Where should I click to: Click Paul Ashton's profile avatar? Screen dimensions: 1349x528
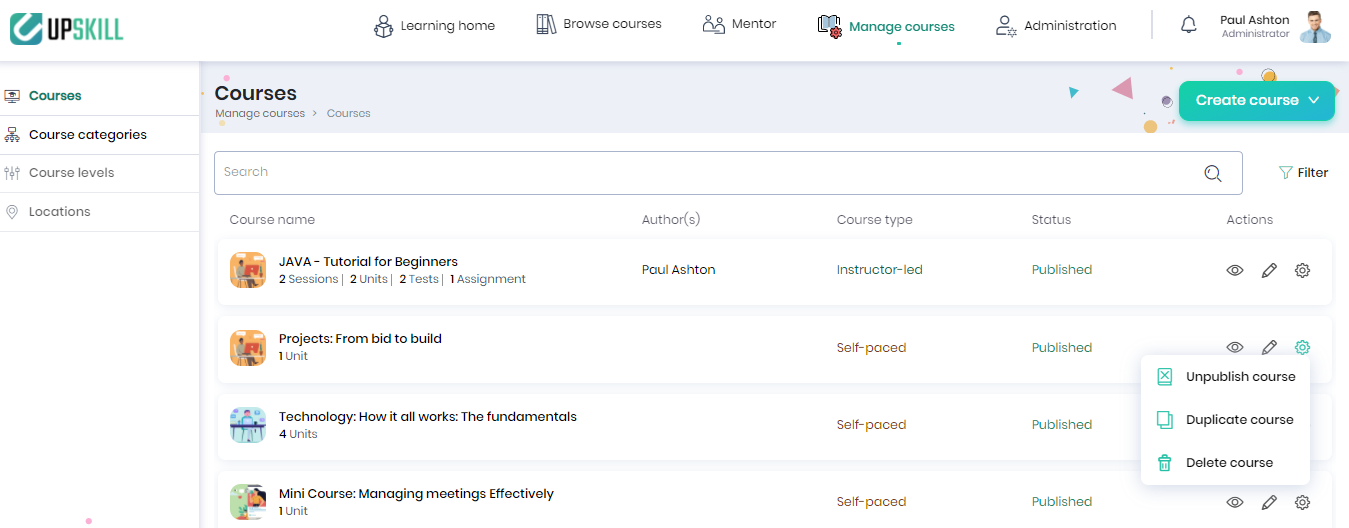(x=1315, y=27)
